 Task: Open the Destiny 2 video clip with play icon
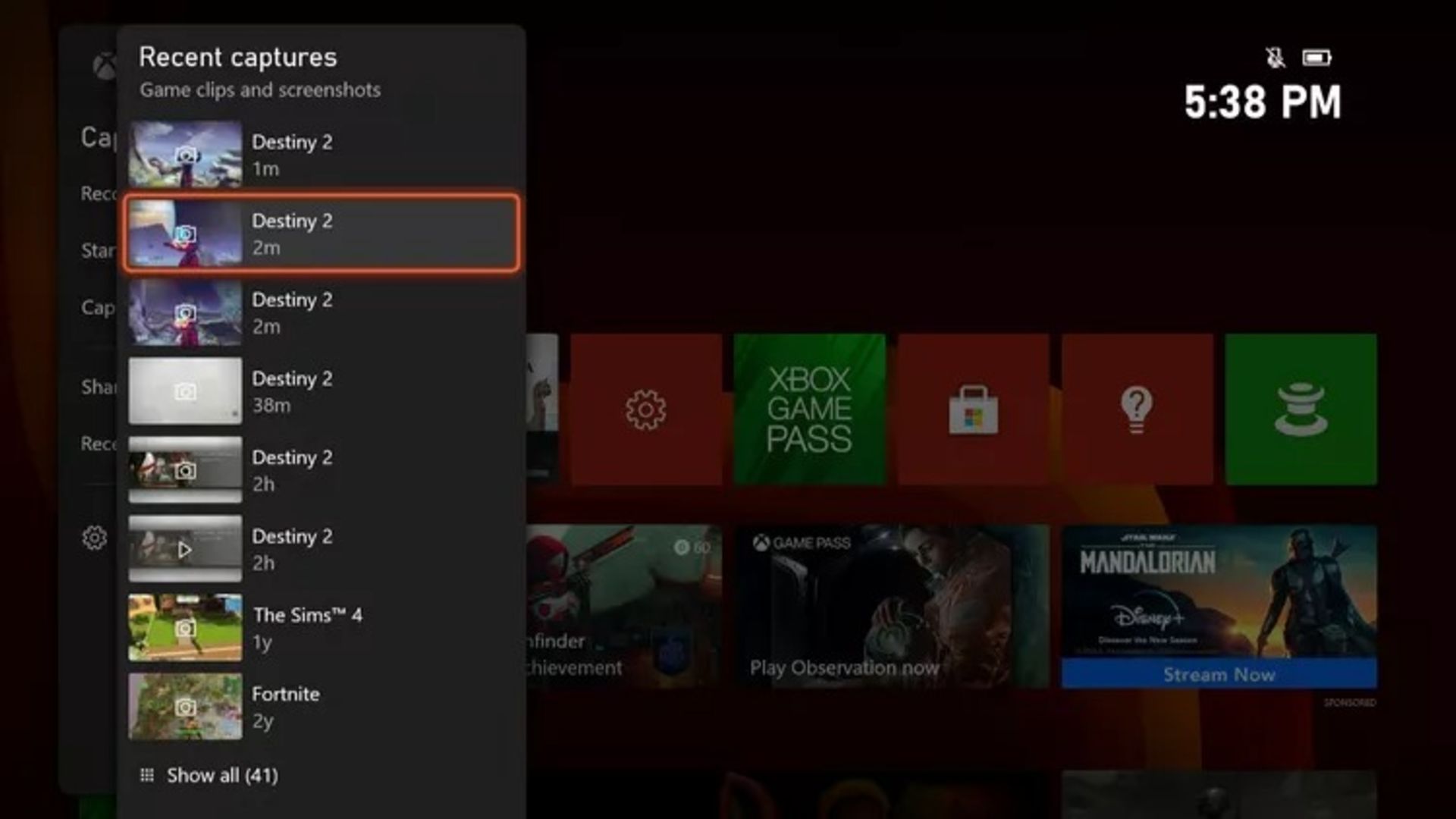coord(322,548)
